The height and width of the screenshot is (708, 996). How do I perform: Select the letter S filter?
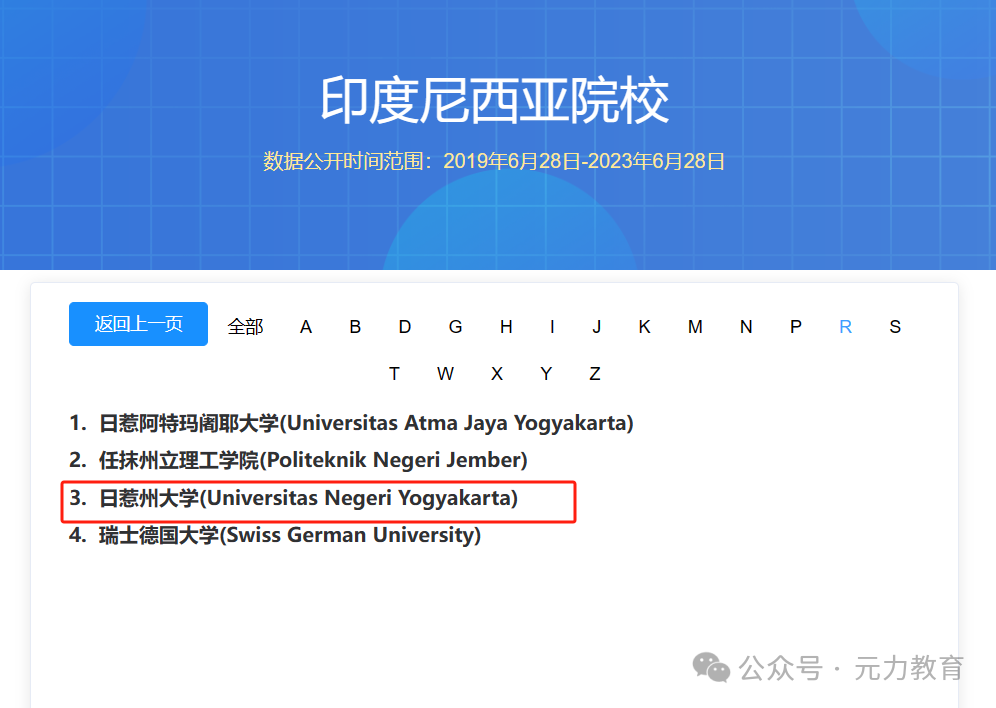tap(894, 326)
